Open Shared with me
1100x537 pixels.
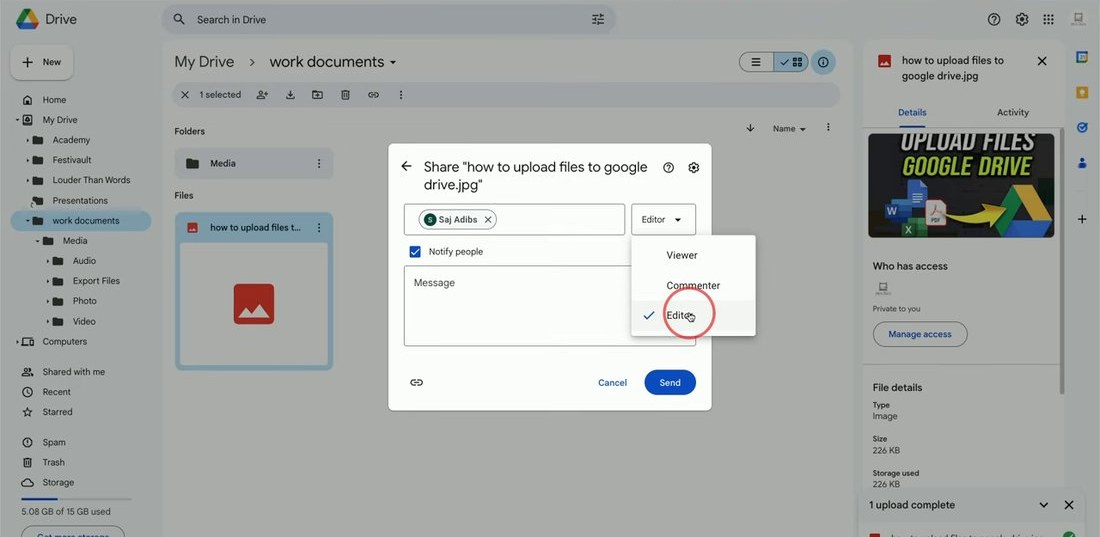tap(73, 372)
